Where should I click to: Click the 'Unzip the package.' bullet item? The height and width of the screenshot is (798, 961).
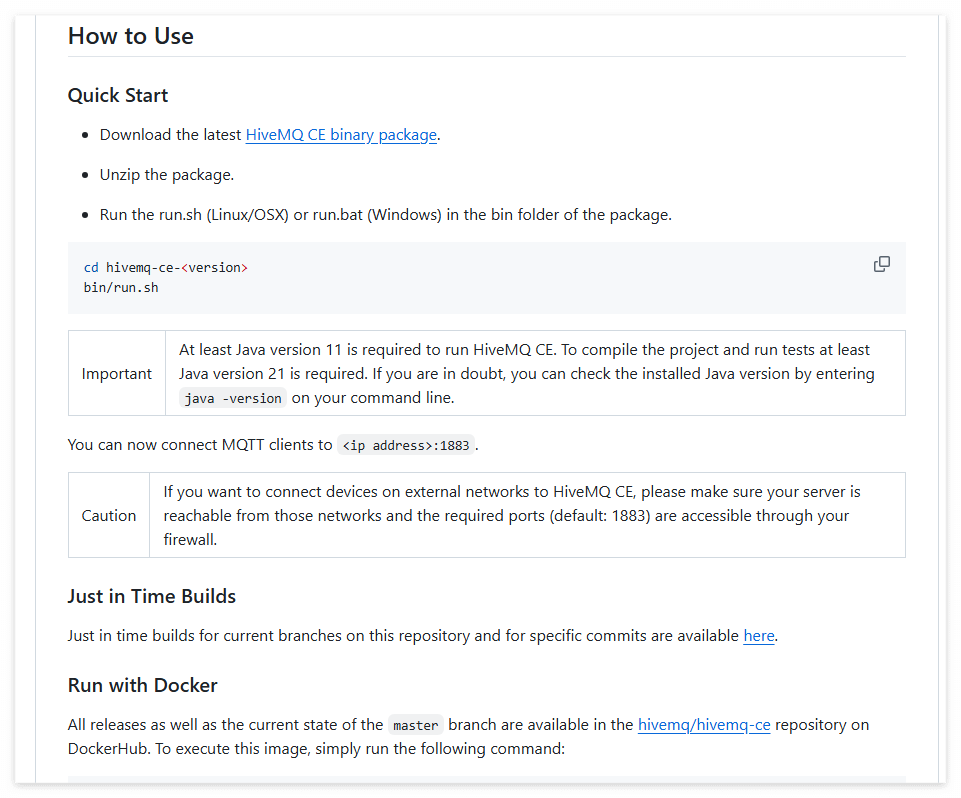coord(167,175)
